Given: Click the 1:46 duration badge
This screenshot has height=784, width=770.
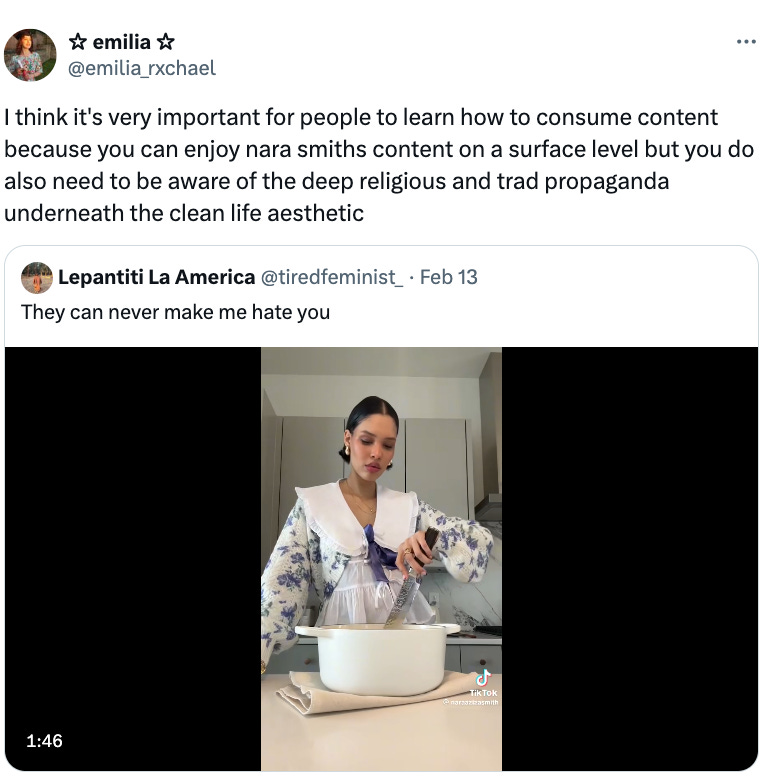Looking at the screenshot, I should pyautogui.click(x=44, y=741).
